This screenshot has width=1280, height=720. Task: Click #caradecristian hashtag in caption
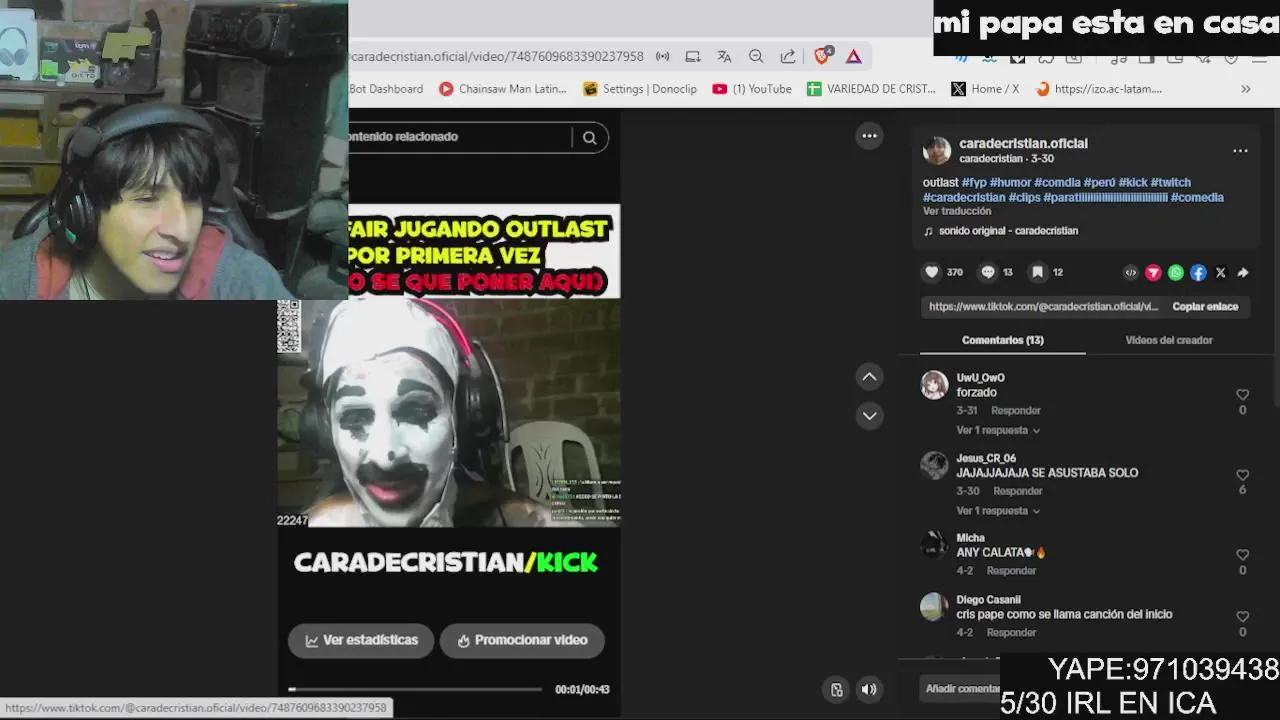point(963,197)
